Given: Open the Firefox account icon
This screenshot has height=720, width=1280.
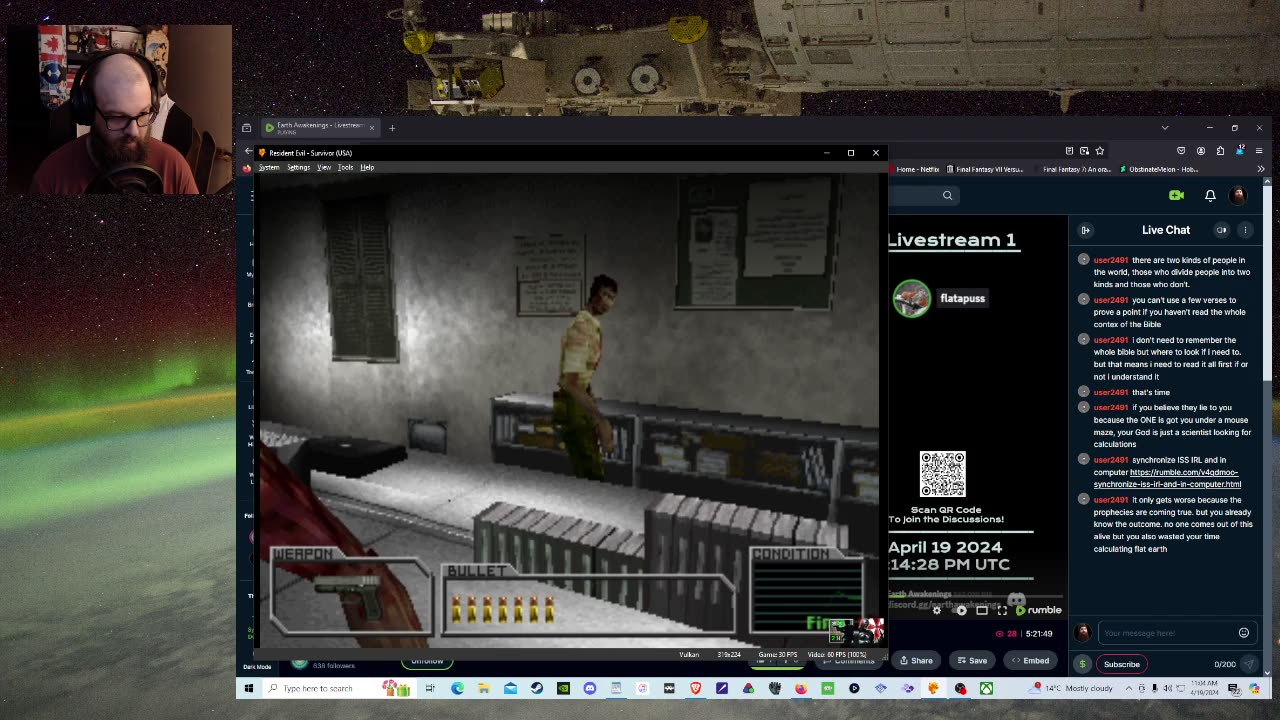Looking at the screenshot, I should tap(1201, 151).
